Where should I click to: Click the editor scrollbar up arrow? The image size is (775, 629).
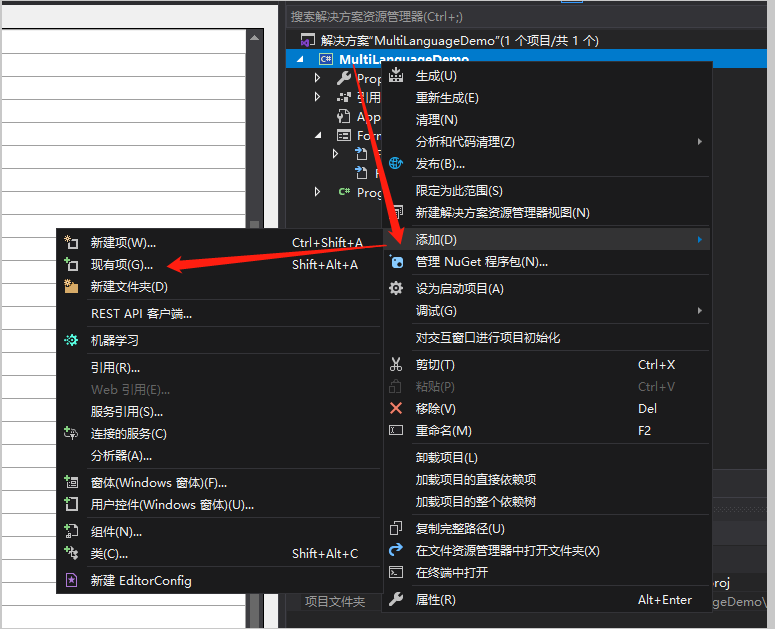point(254,38)
